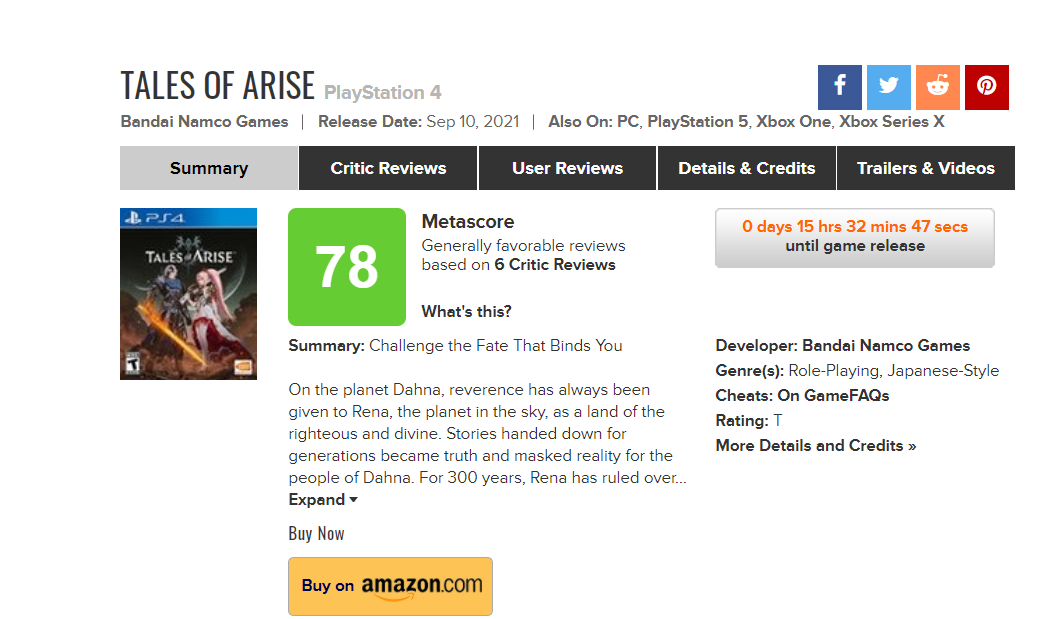Open the On GameFAQs cheats link
Viewport: 1040px width, 619px height.
coord(834,395)
